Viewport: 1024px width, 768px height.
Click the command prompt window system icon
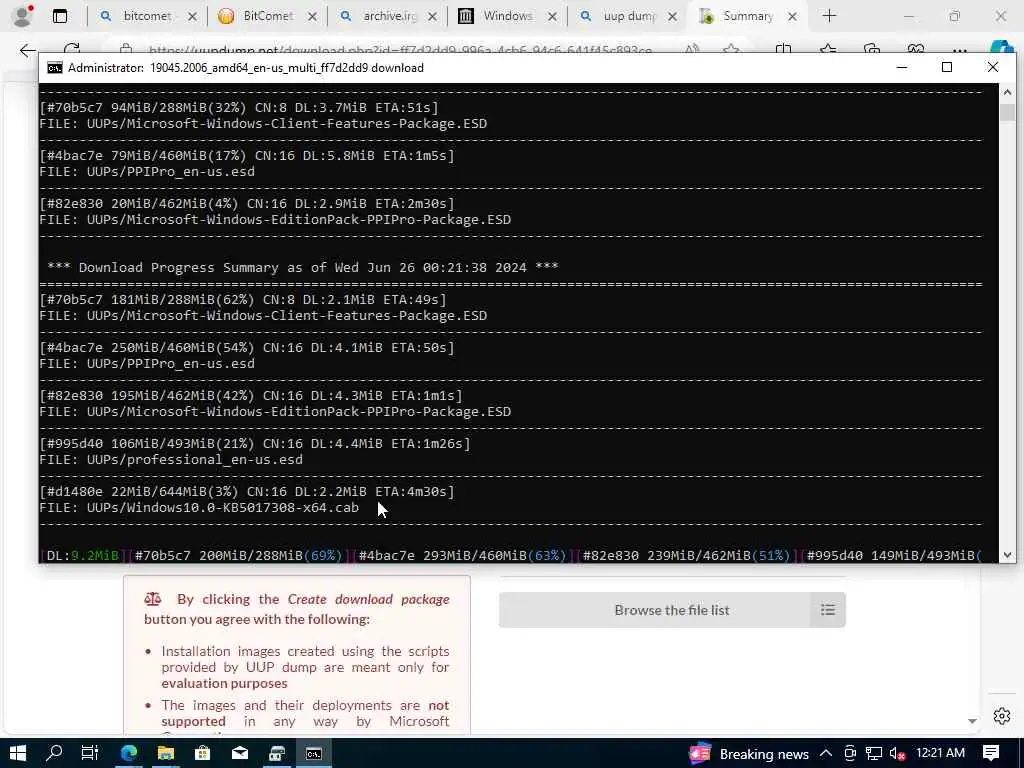point(54,68)
